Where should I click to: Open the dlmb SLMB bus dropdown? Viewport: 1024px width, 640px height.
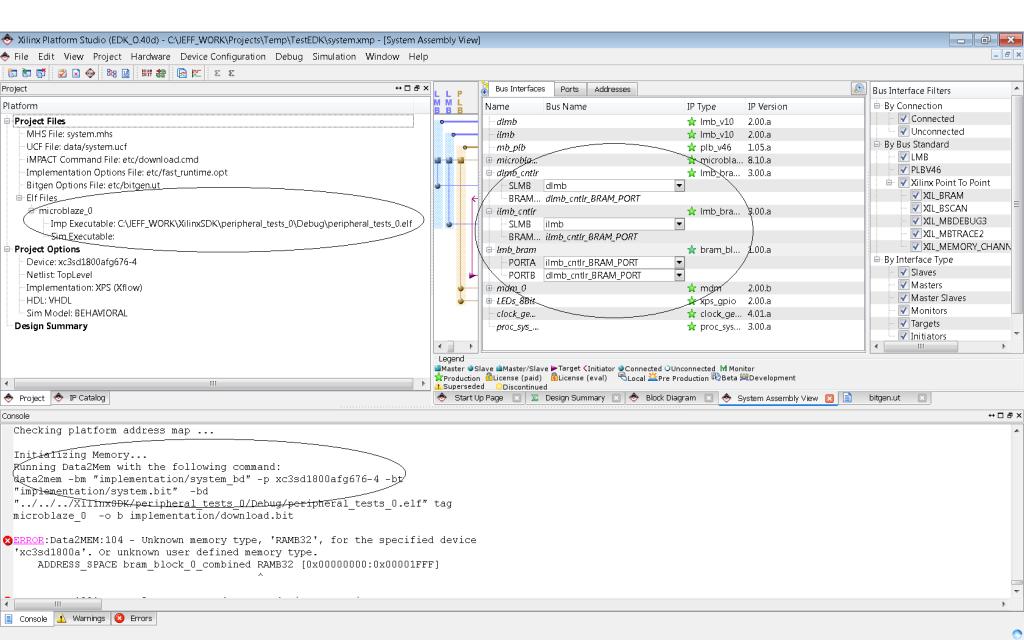tap(680, 186)
